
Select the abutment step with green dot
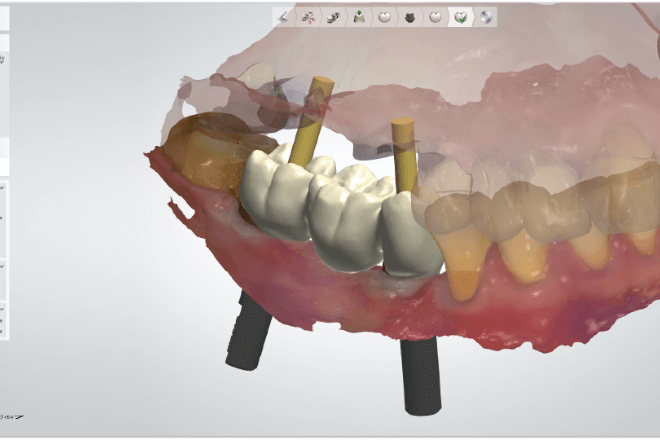tap(359, 17)
